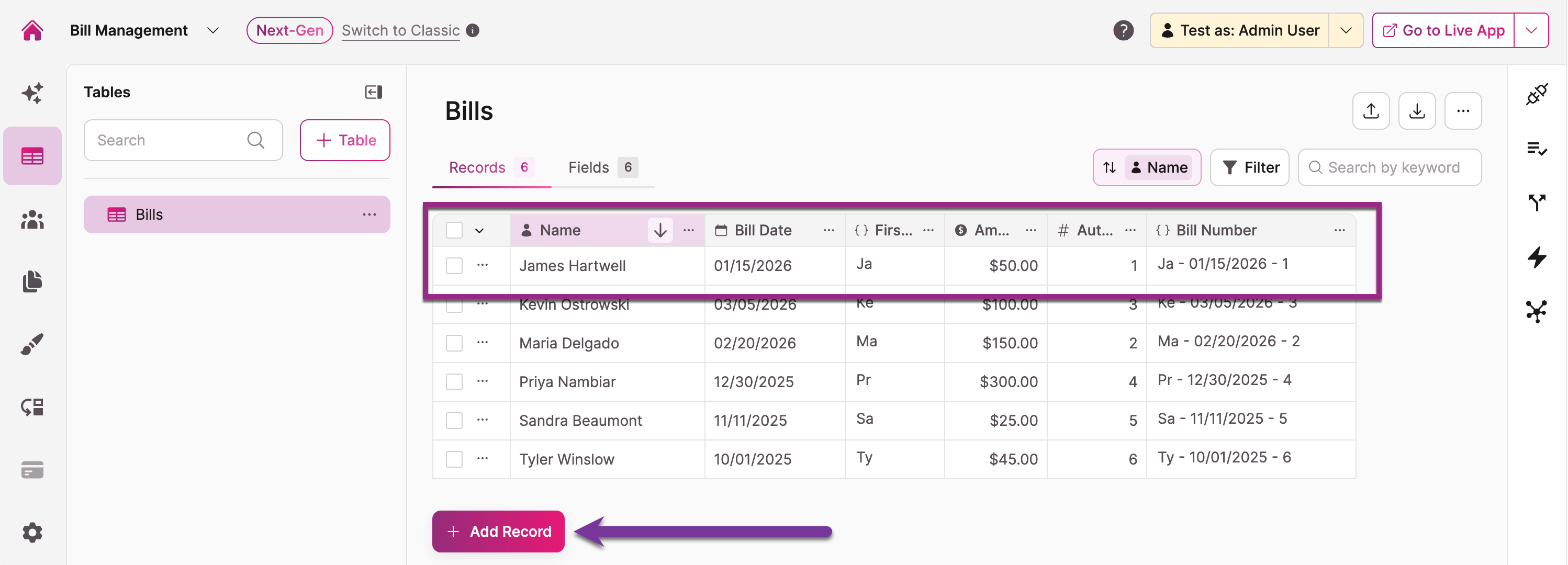
Task: Collapse the Tables panel with collapse icon
Action: [373, 92]
